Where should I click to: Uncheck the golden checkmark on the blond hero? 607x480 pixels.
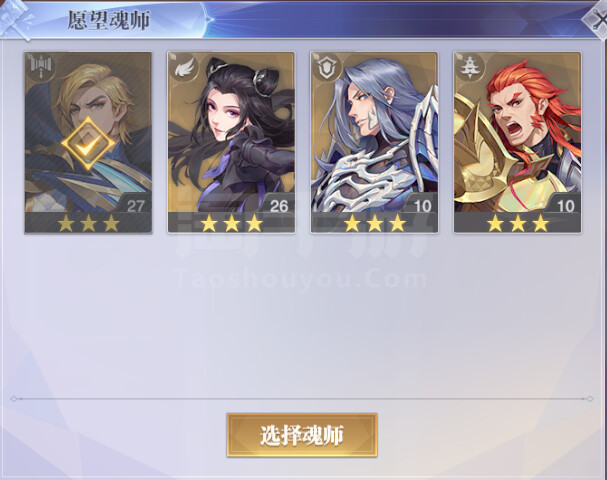point(88,144)
